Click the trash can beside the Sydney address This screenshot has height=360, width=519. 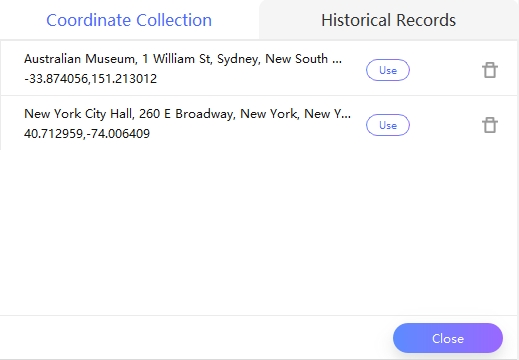click(490, 70)
